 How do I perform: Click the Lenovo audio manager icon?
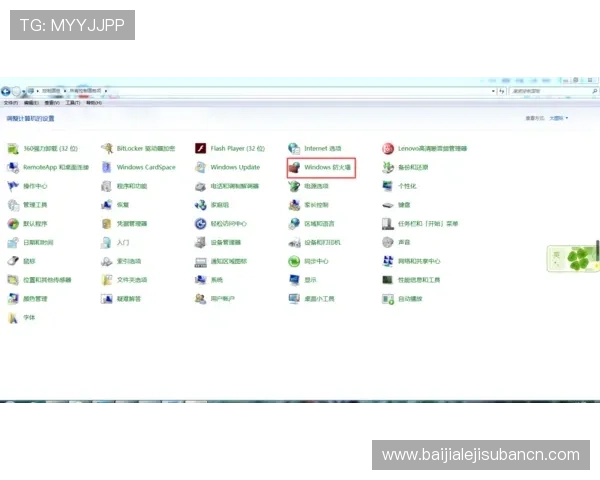(x=388, y=148)
